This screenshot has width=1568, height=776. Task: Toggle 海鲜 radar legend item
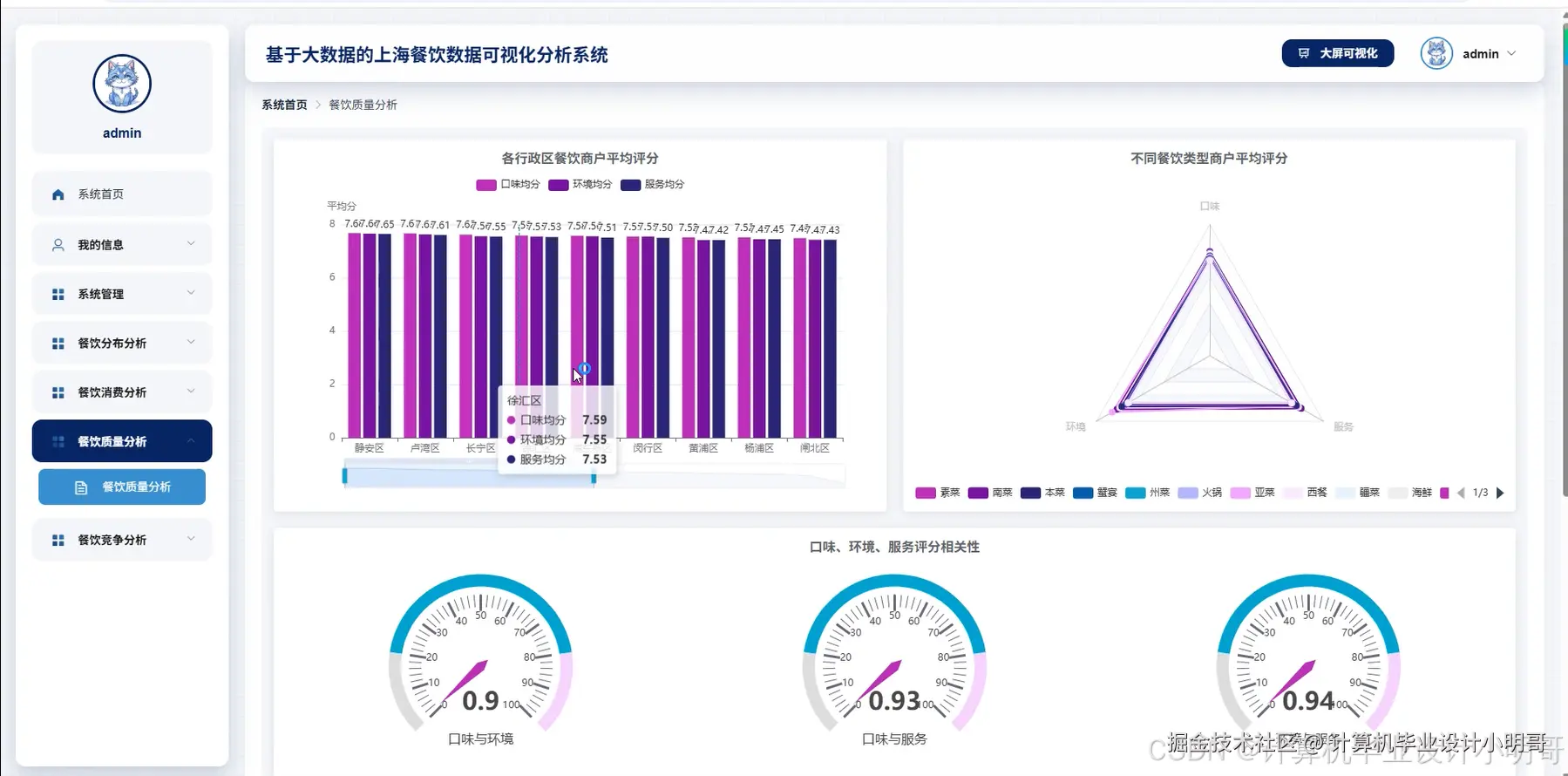[1409, 493]
